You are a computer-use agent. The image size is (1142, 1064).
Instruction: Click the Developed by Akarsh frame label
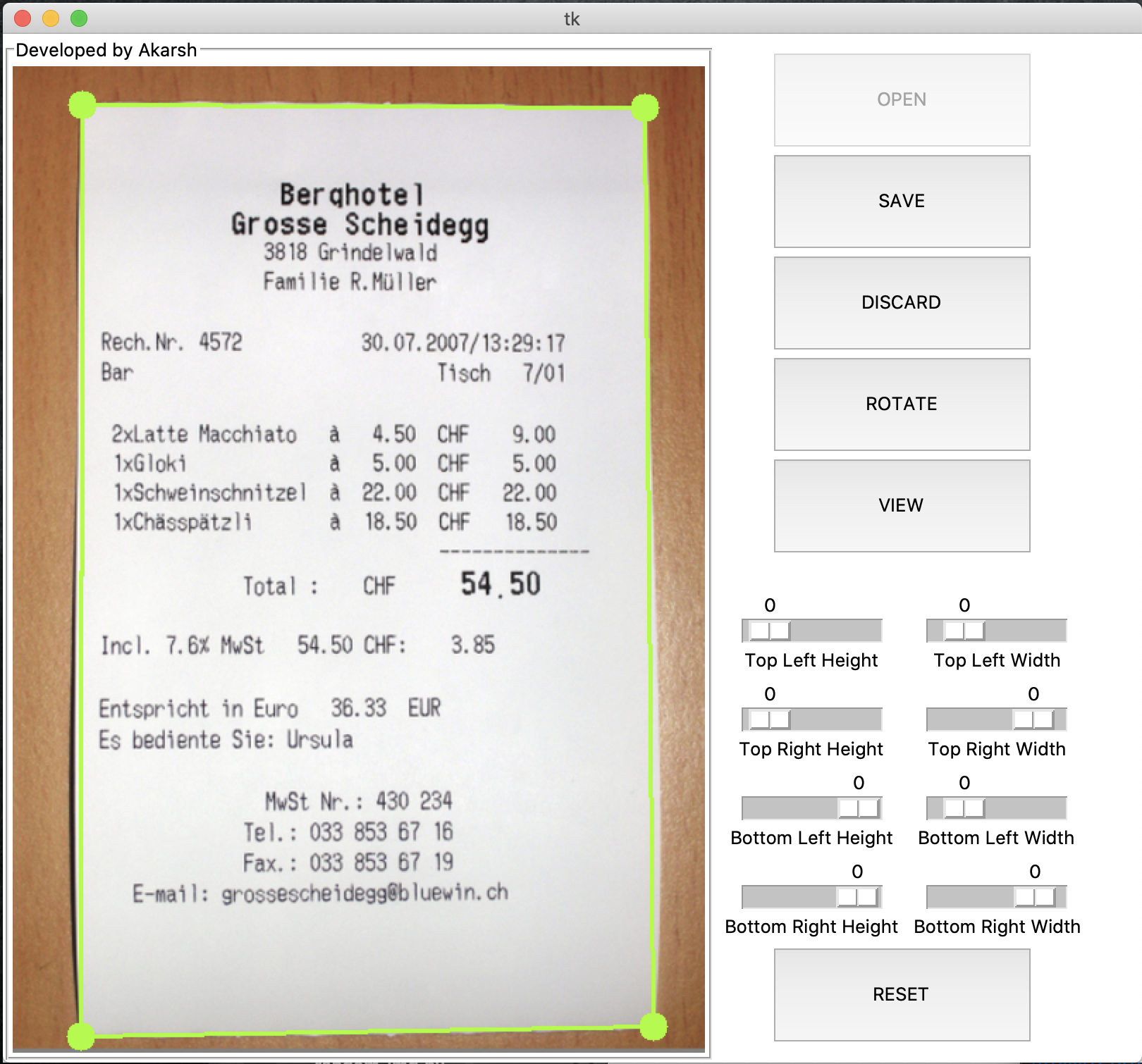pyautogui.click(x=106, y=50)
